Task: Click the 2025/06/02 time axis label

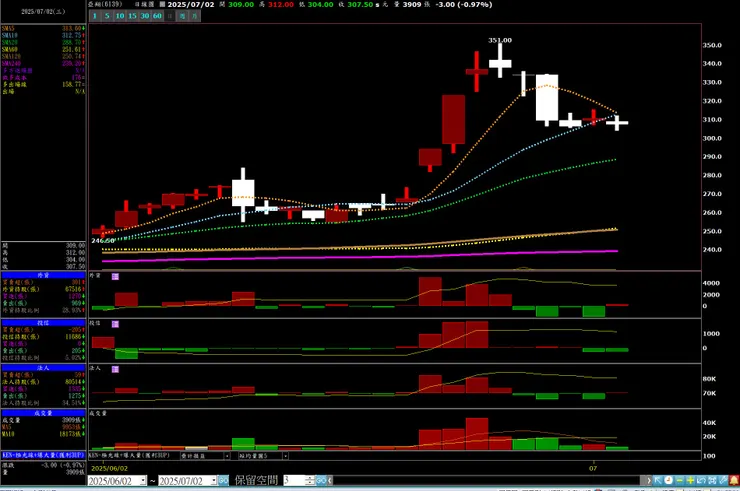Action: pos(109,468)
